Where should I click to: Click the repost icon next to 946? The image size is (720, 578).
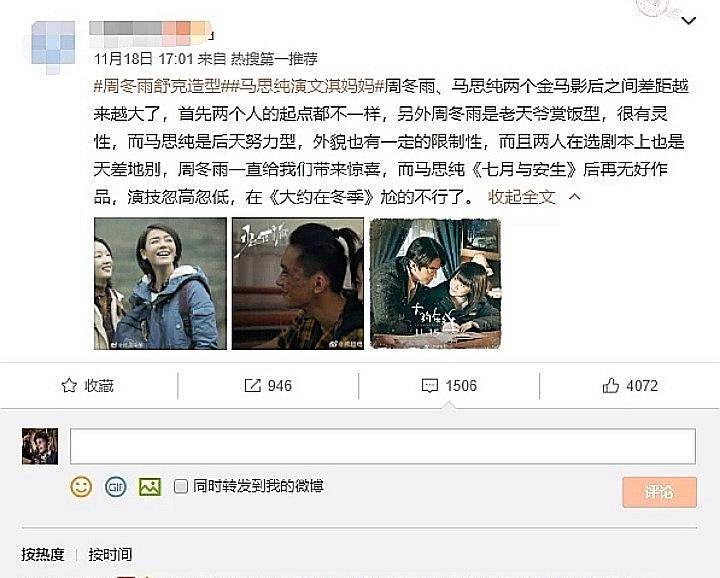(x=253, y=385)
